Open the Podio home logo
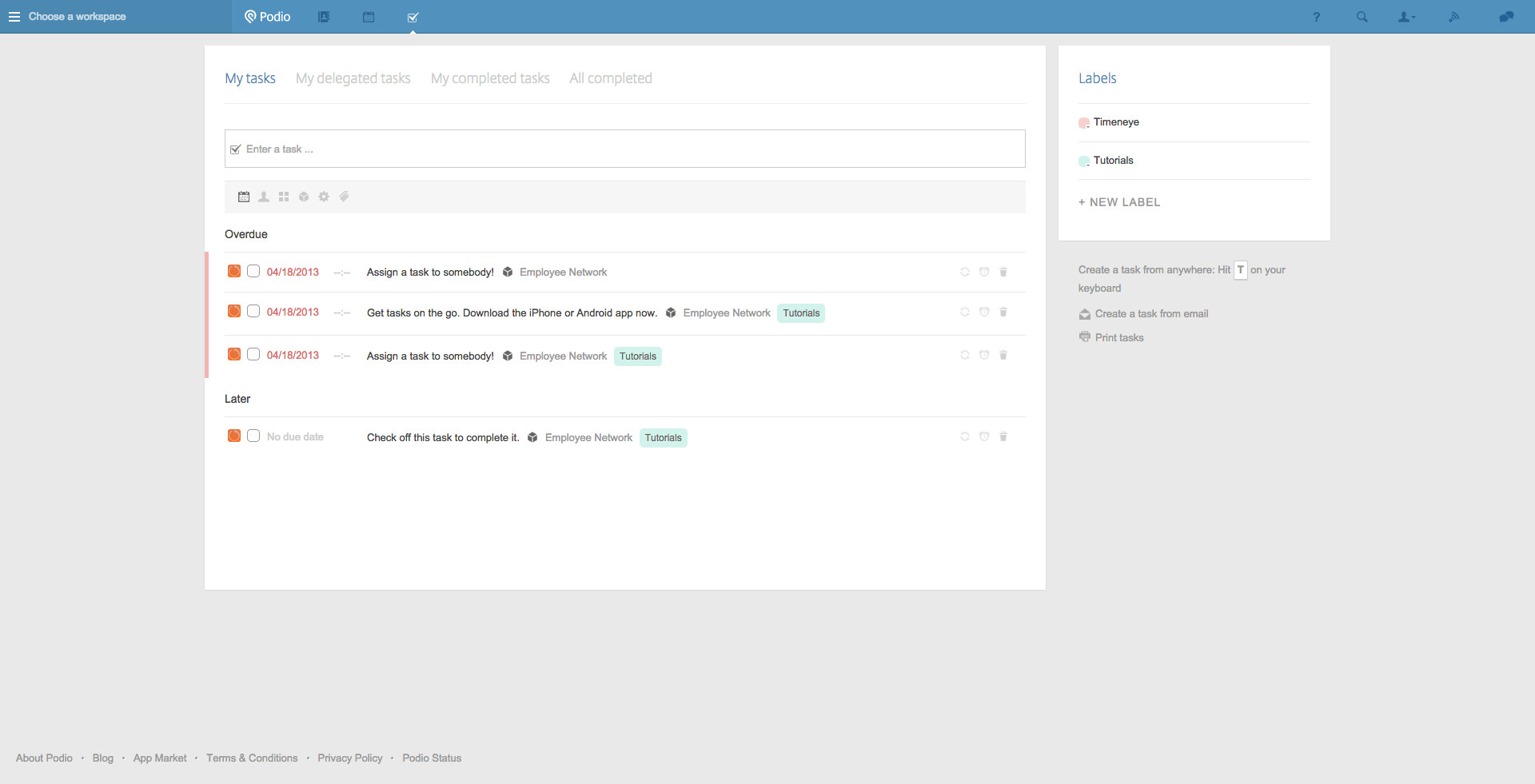 (267, 17)
